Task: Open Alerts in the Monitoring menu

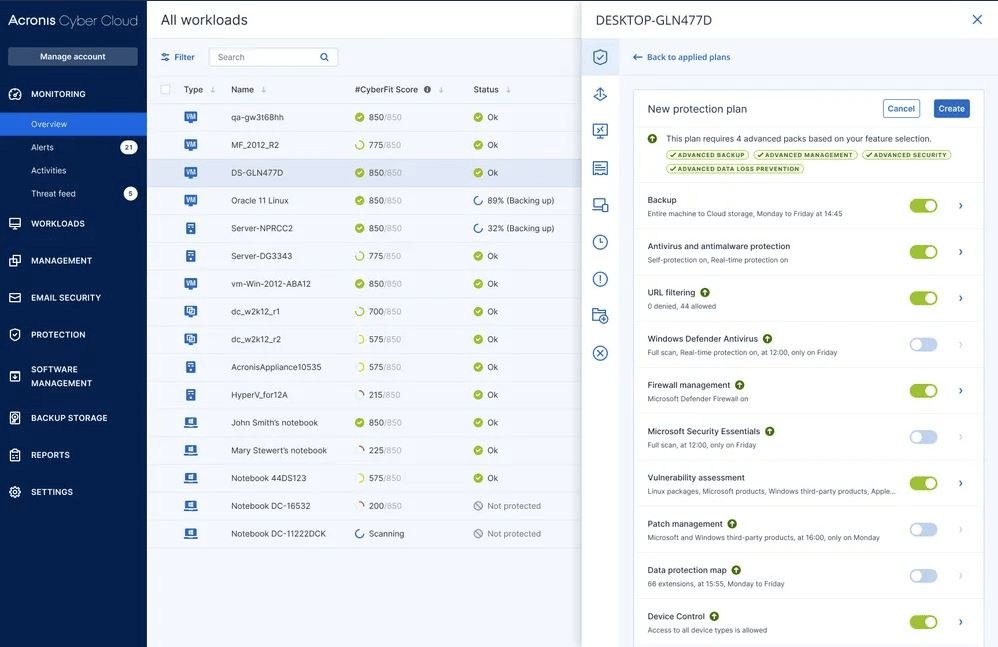Action: 42,147
